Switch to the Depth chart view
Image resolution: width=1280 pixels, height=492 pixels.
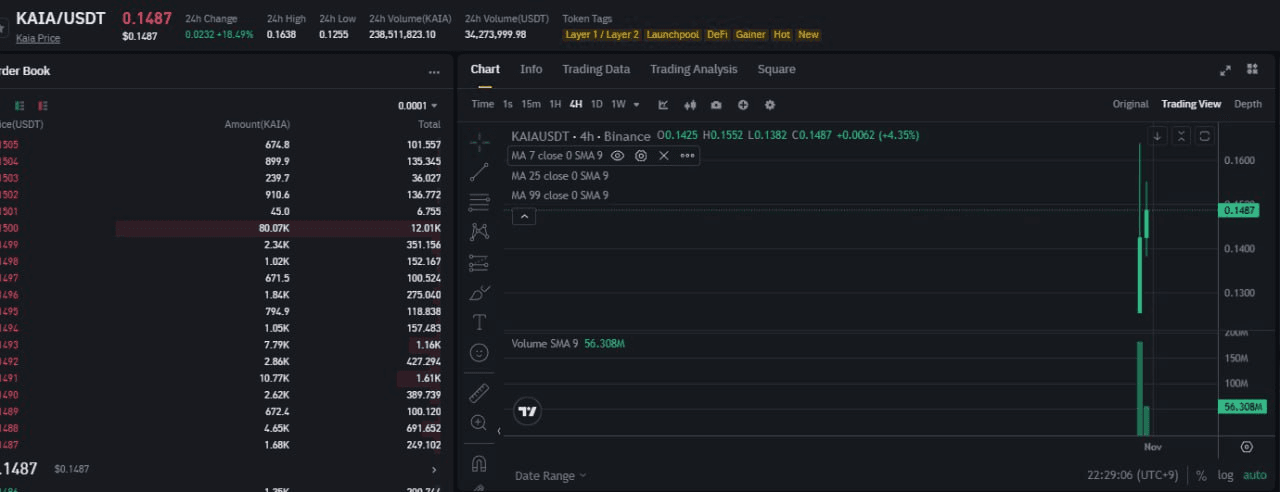1247,104
